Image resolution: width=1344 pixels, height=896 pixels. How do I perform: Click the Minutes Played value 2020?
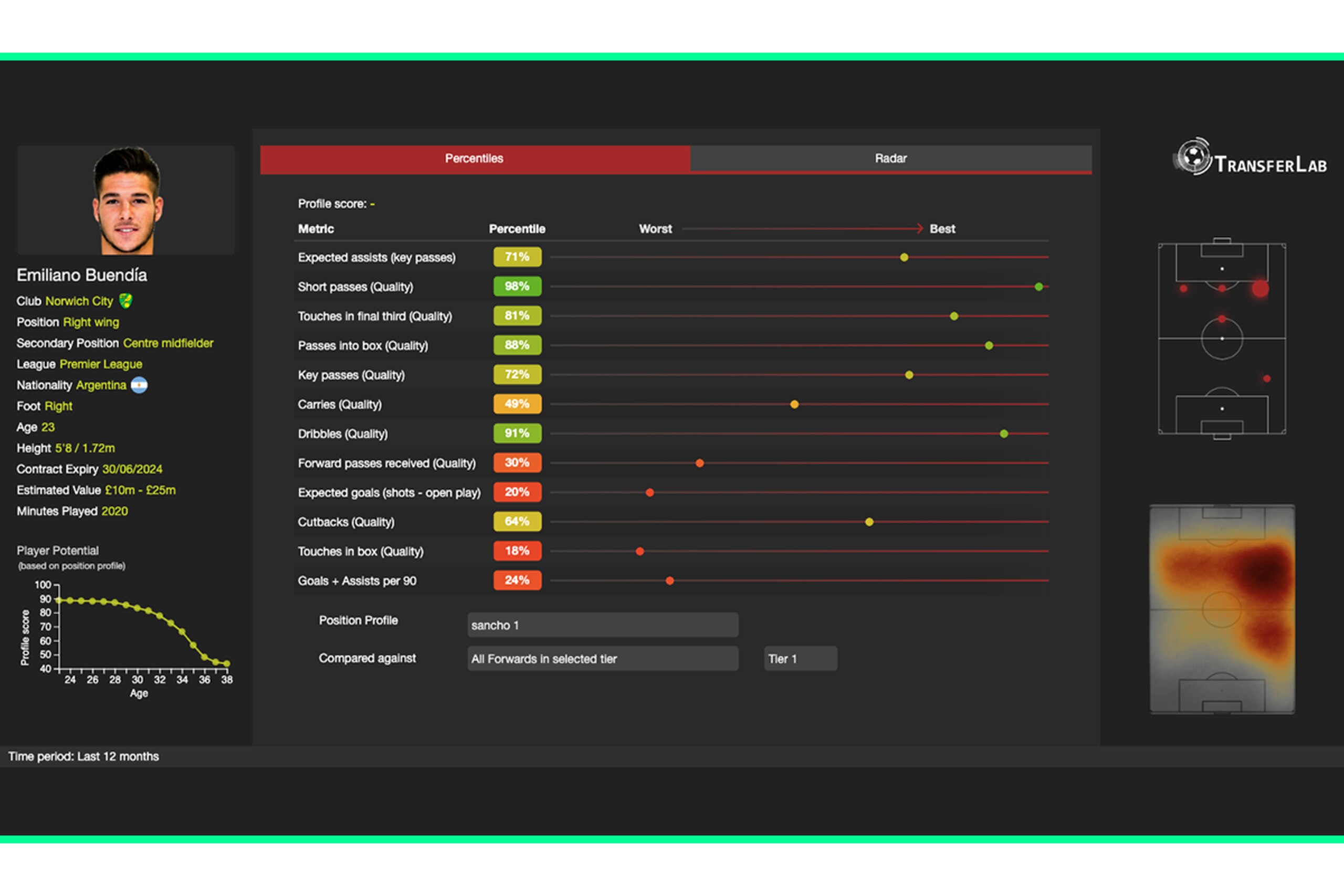(114, 511)
